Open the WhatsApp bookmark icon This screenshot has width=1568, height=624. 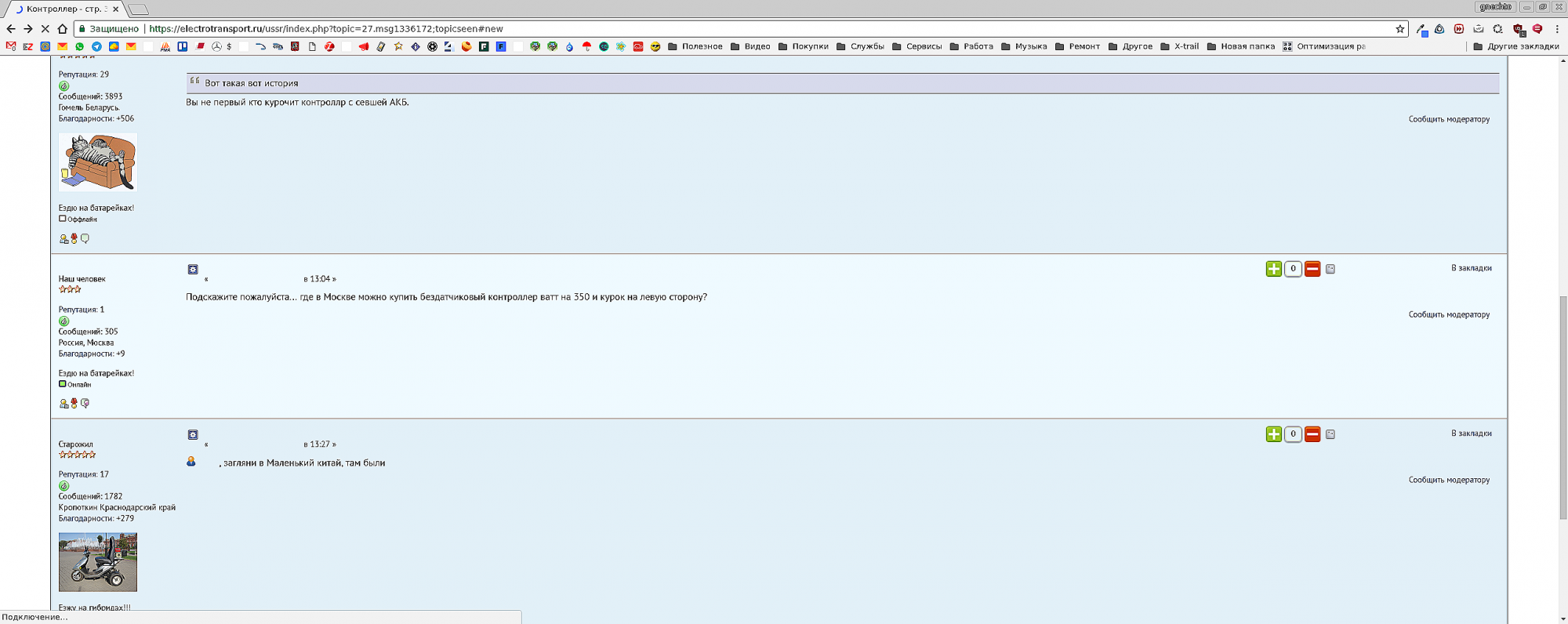pos(79,46)
